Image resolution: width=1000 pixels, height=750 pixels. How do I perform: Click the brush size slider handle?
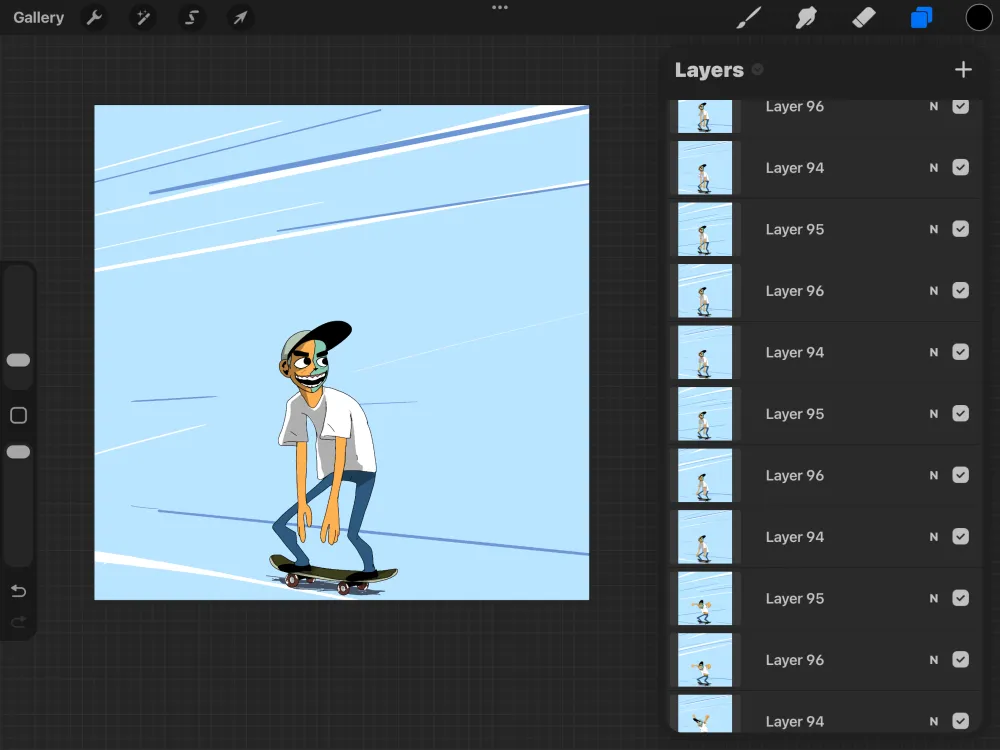(18, 360)
